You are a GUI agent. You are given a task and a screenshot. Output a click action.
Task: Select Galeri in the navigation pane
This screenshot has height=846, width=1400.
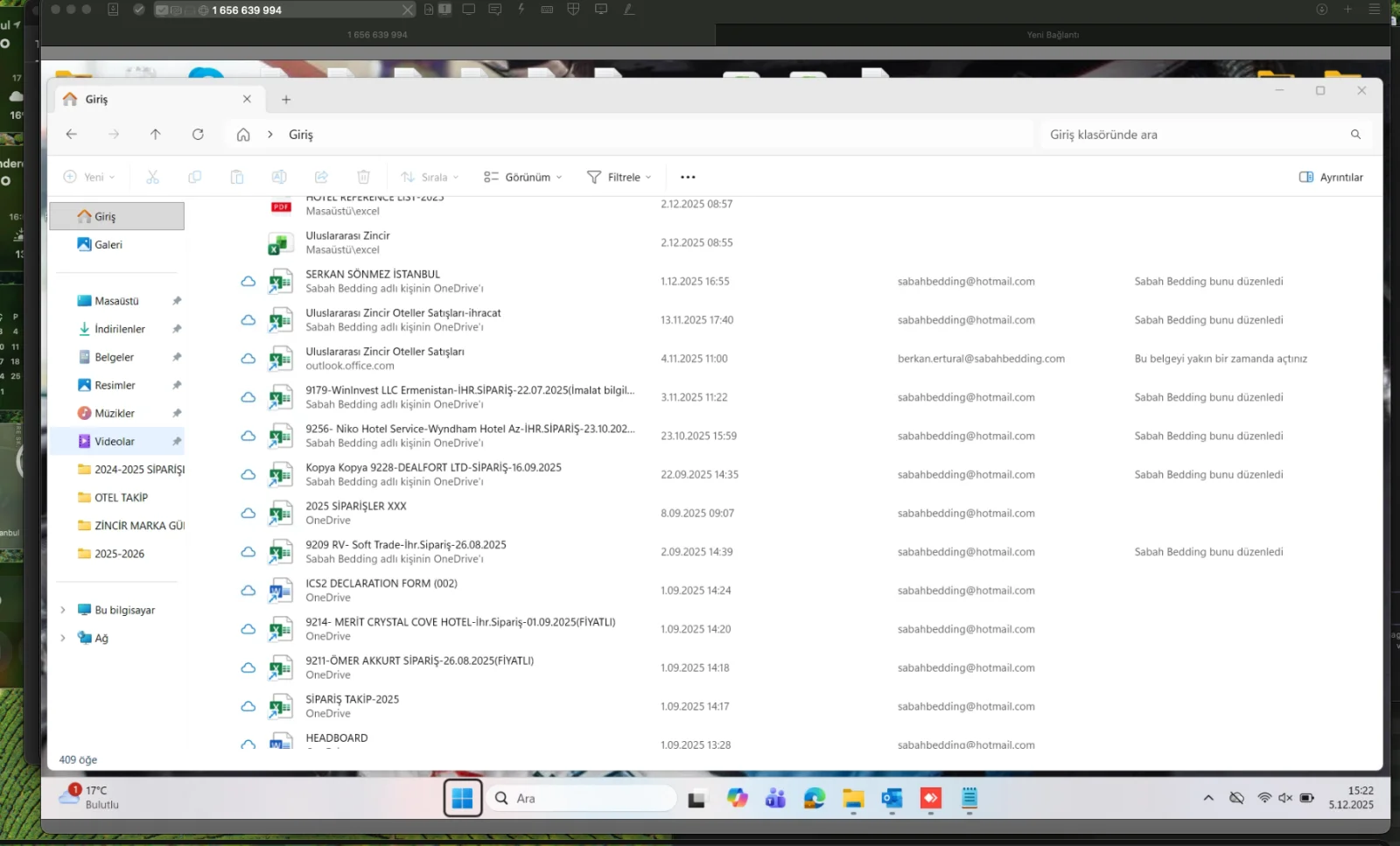pyautogui.click(x=108, y=245)
